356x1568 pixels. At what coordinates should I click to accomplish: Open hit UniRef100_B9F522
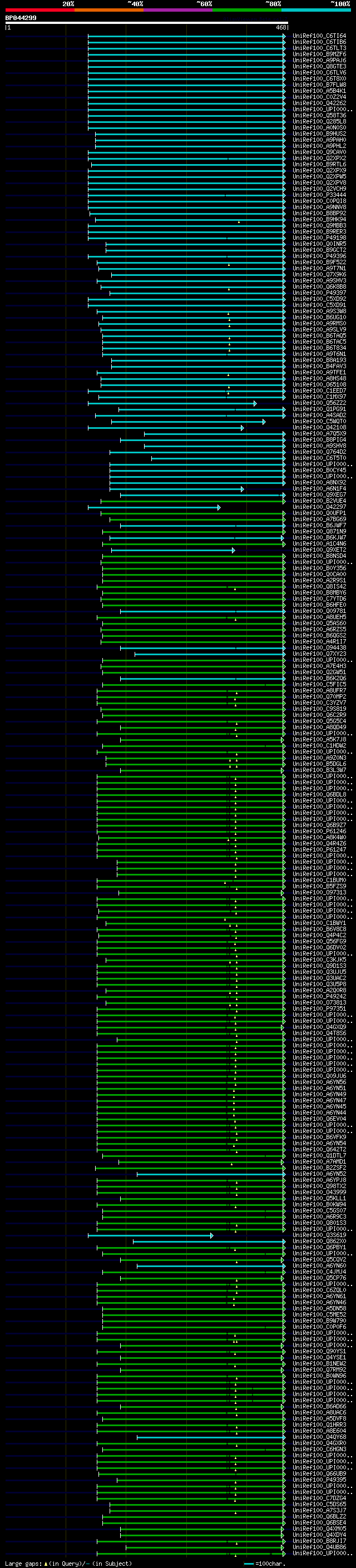point(319,263)
